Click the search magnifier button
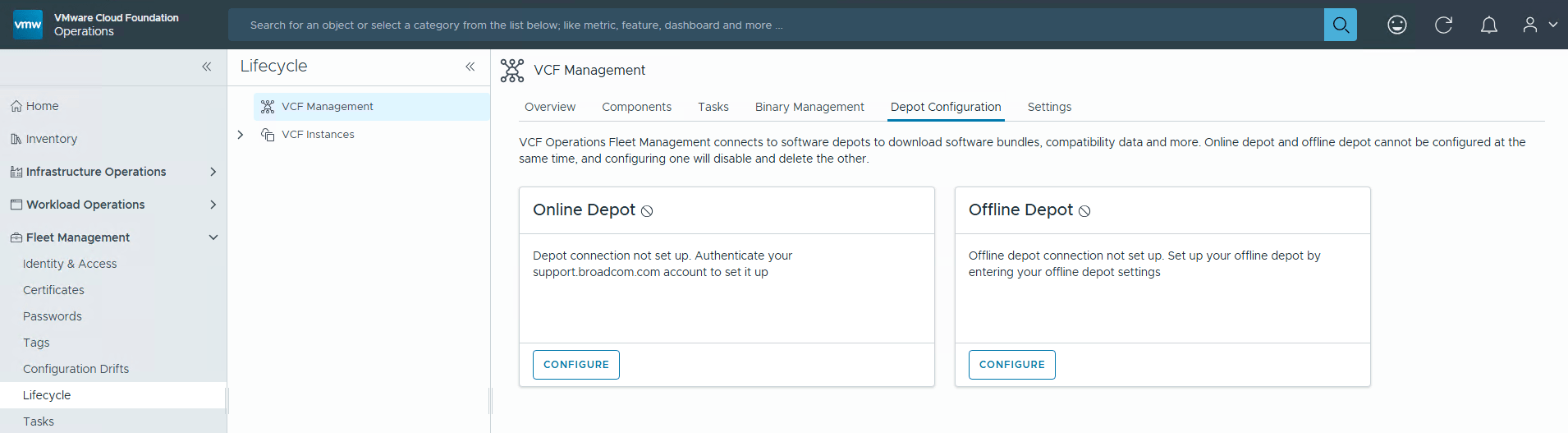The width and height of the screenshot is (1568, 433). [x=1340, y=25]
